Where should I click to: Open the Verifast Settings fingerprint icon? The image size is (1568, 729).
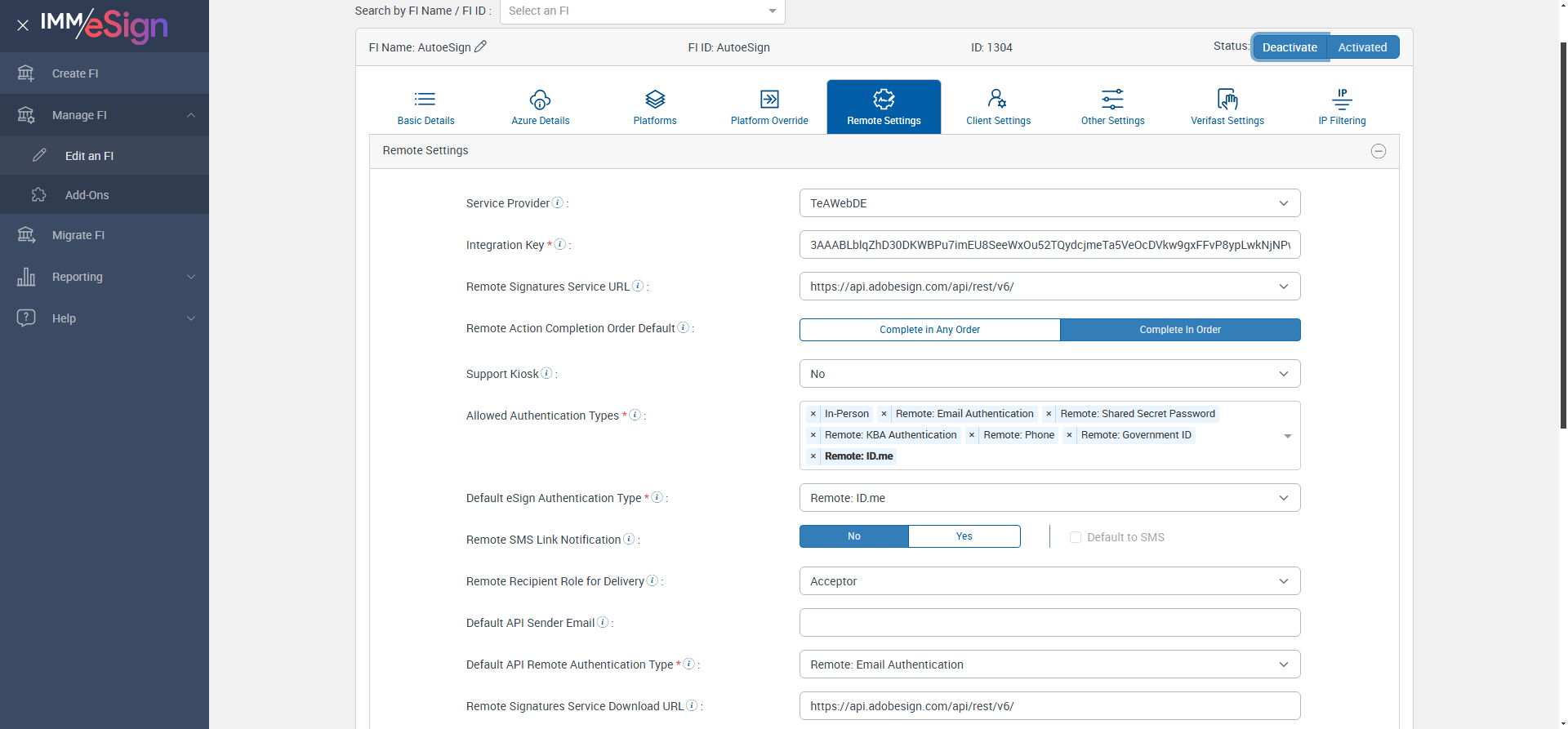pos(1227,100)
